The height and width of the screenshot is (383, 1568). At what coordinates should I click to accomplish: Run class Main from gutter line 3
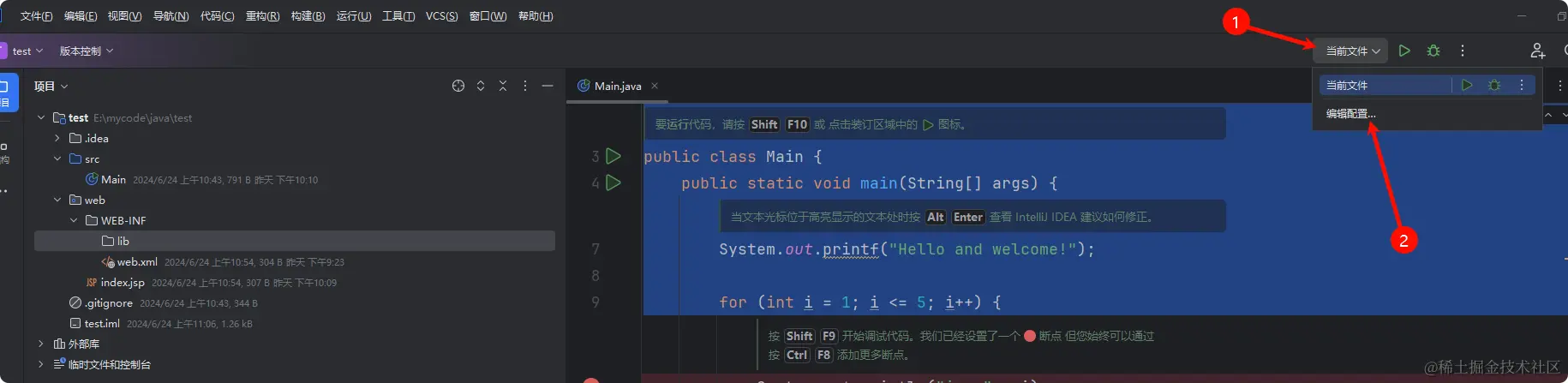613,156
